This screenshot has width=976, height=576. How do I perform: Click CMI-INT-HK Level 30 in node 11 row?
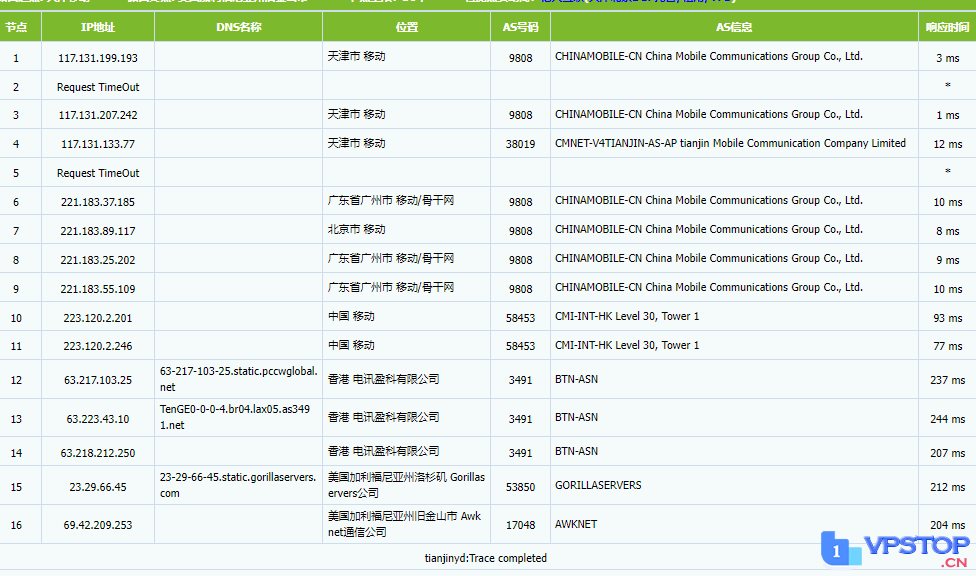click(627, 345)
